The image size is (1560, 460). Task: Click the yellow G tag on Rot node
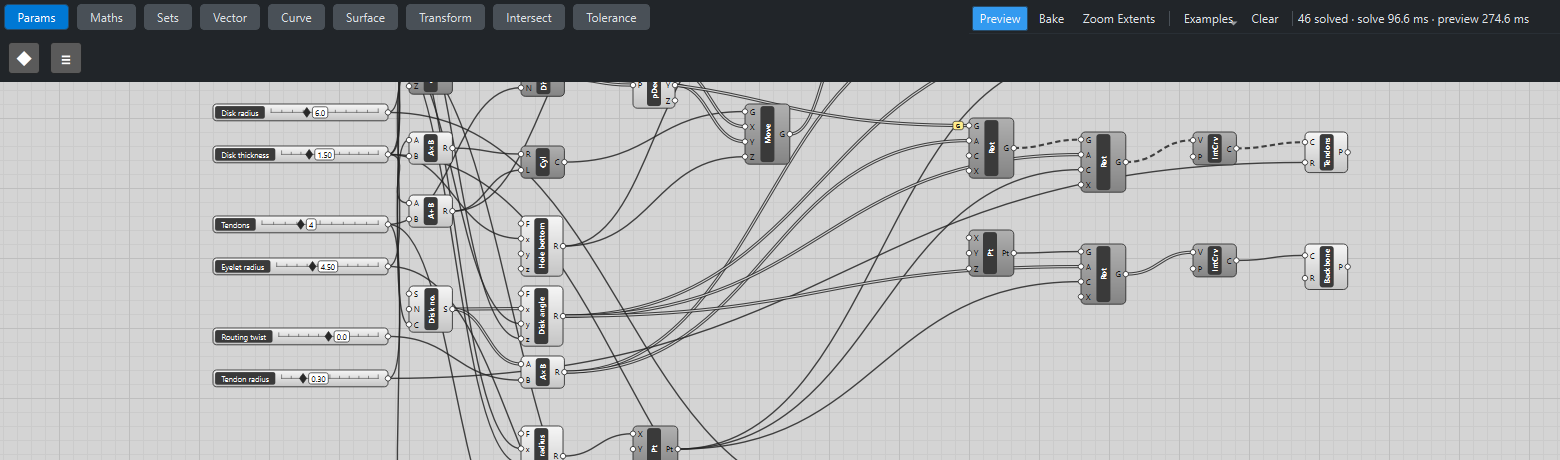(958, 126)
